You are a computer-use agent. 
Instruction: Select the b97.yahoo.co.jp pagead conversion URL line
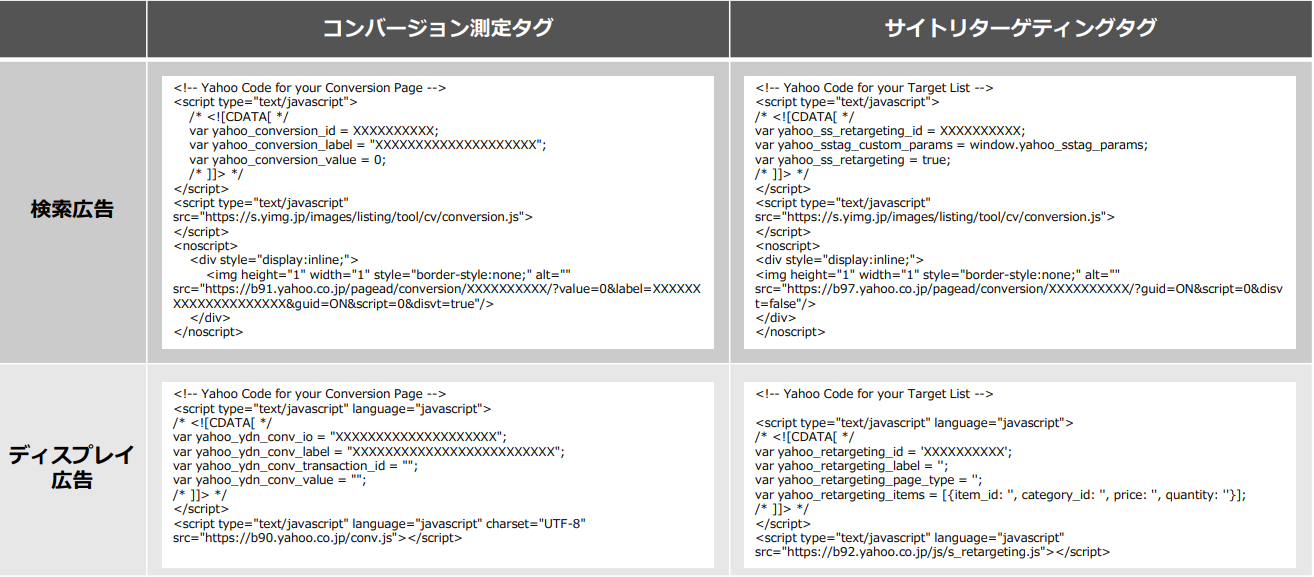click(1019, 288)
